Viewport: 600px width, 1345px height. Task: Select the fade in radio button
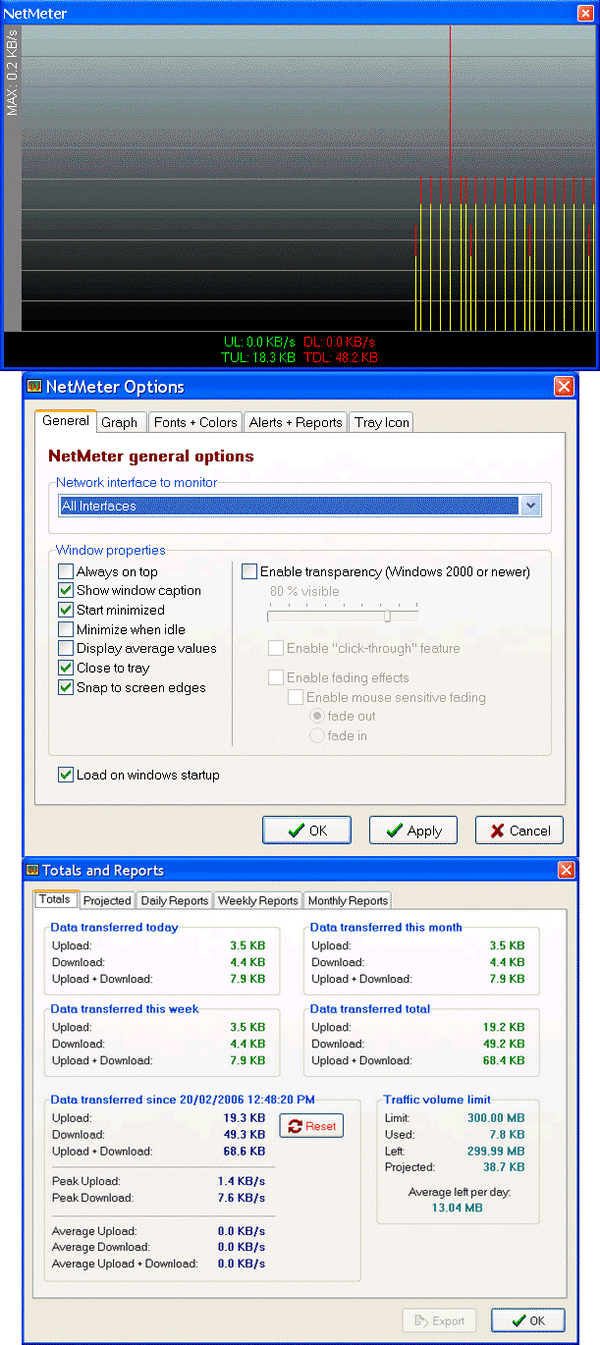pos(317,736)
